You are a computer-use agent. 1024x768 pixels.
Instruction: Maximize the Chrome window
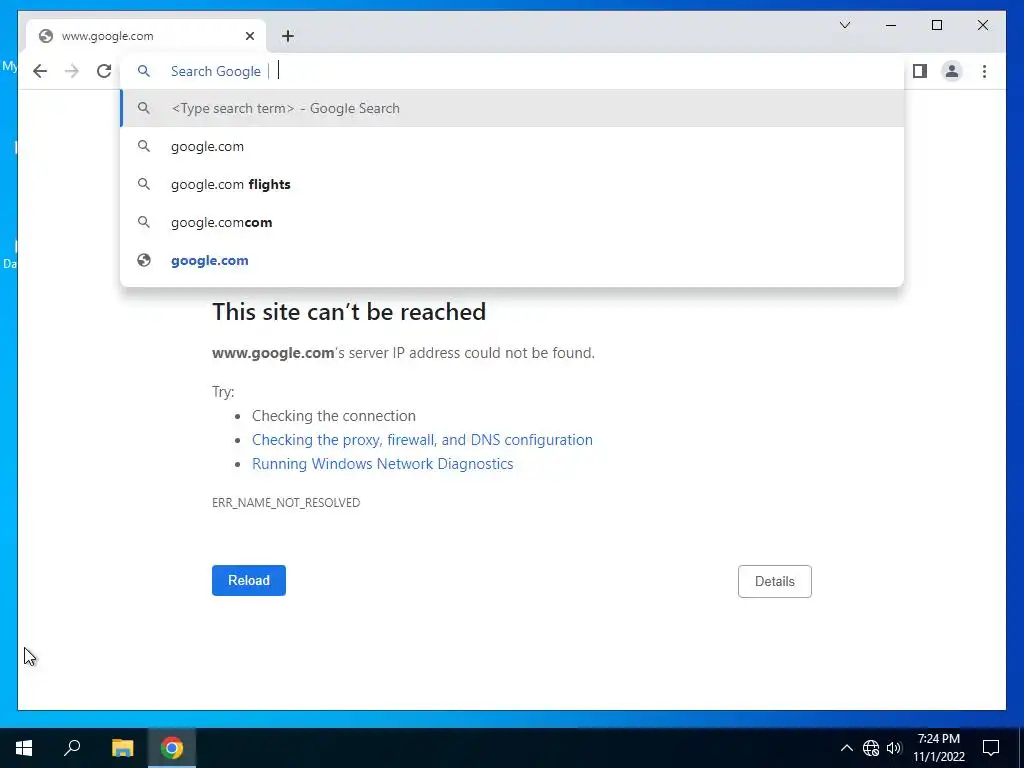tap(936, 25)
